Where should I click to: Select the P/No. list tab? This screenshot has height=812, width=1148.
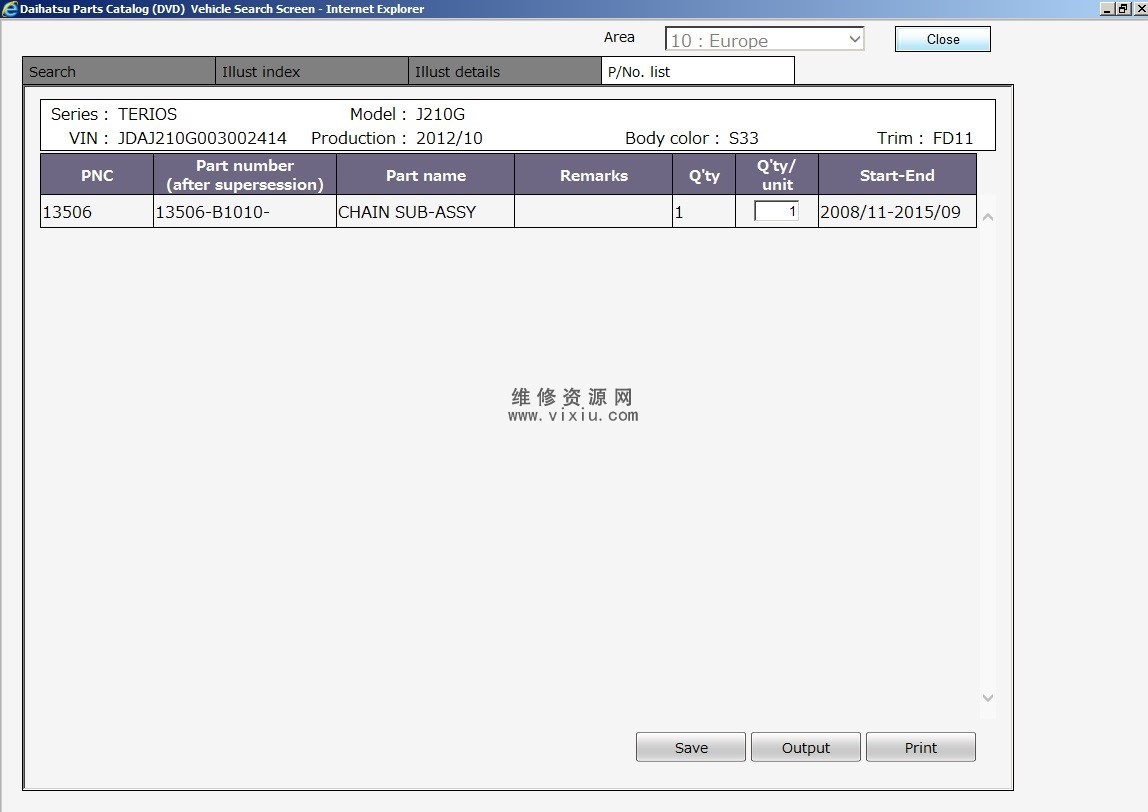[698, 72]
